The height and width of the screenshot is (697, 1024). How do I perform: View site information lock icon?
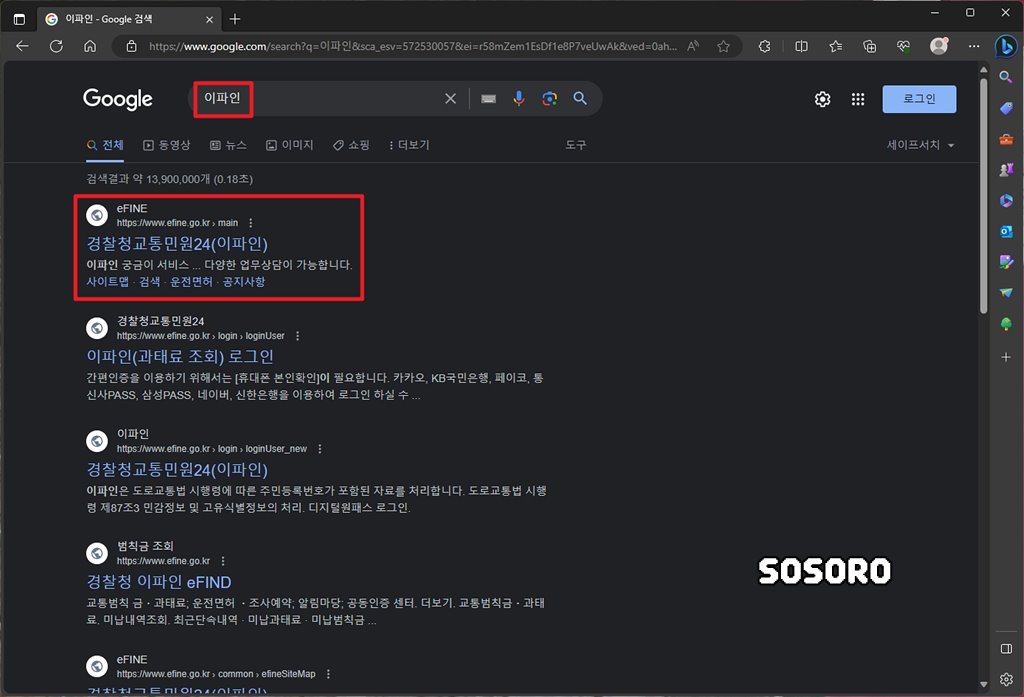131,46
